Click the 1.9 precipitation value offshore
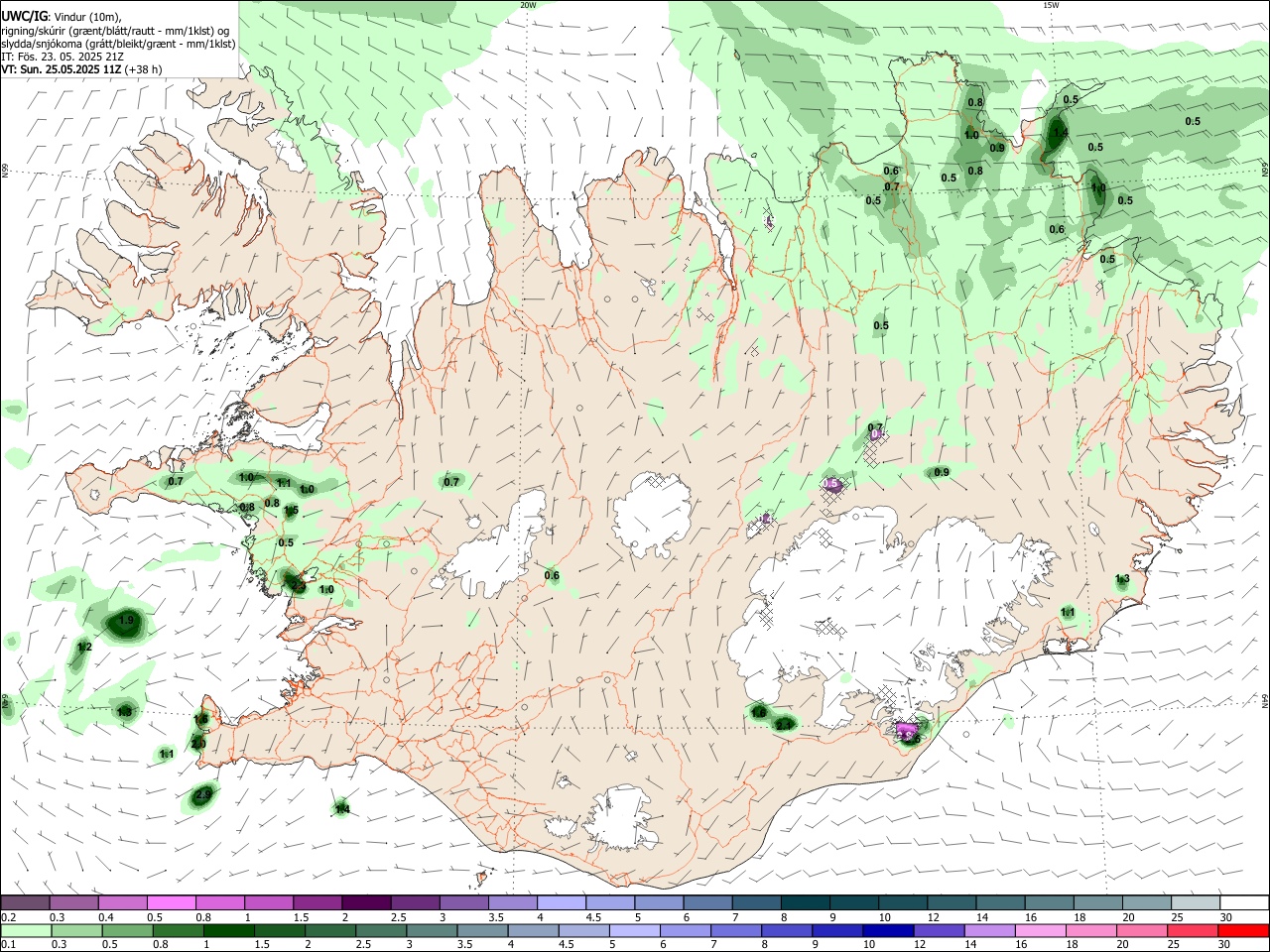This screenshot has height=952, width=1270. click(x=126, y=621)
